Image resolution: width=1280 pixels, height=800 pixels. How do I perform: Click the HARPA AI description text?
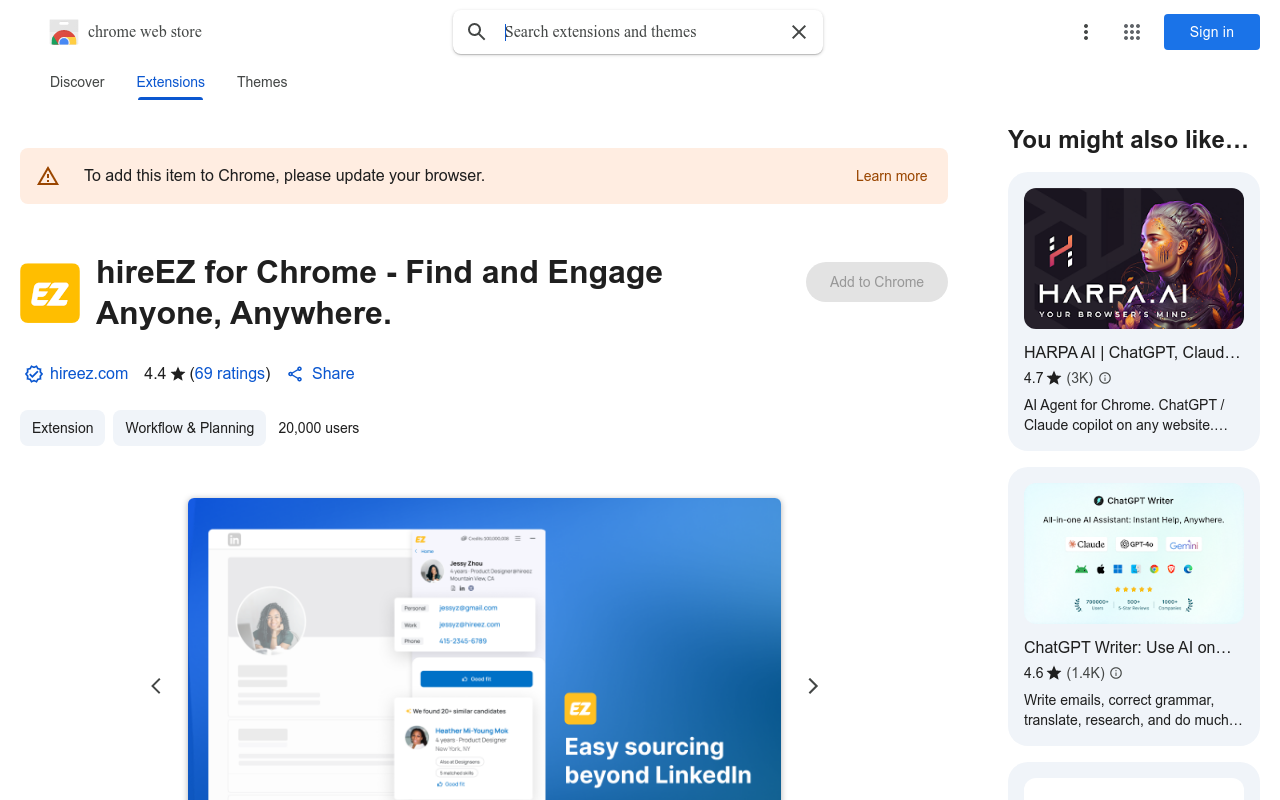1126,415
